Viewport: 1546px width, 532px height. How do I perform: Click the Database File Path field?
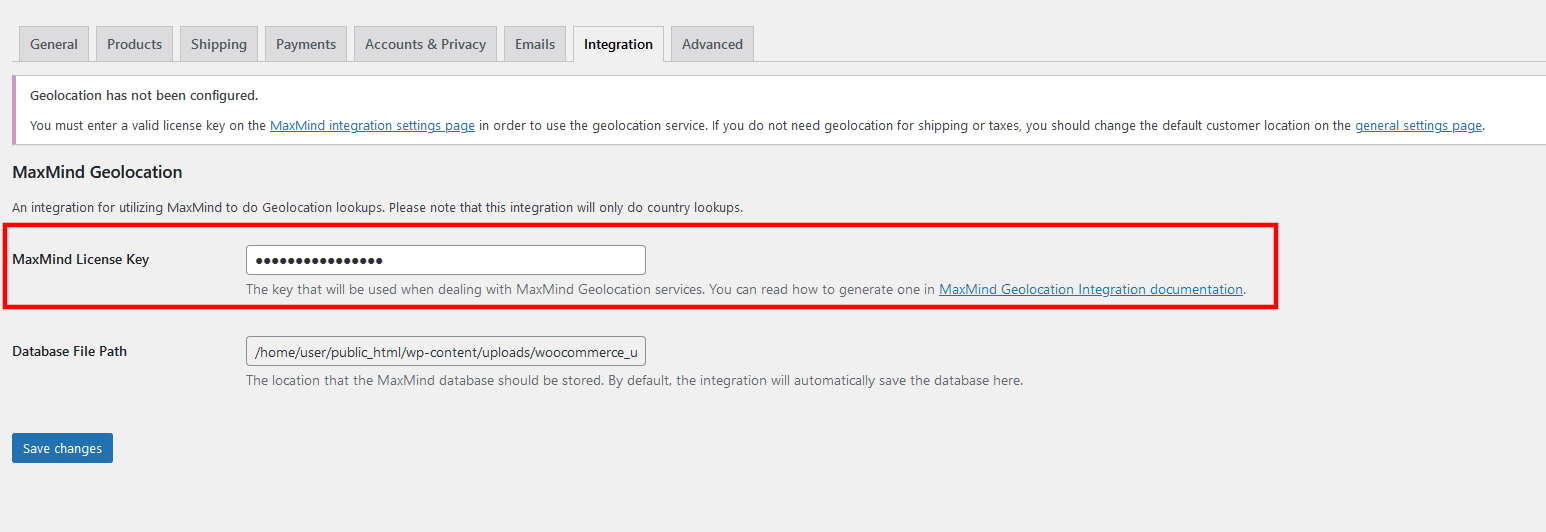pos(446,352)
